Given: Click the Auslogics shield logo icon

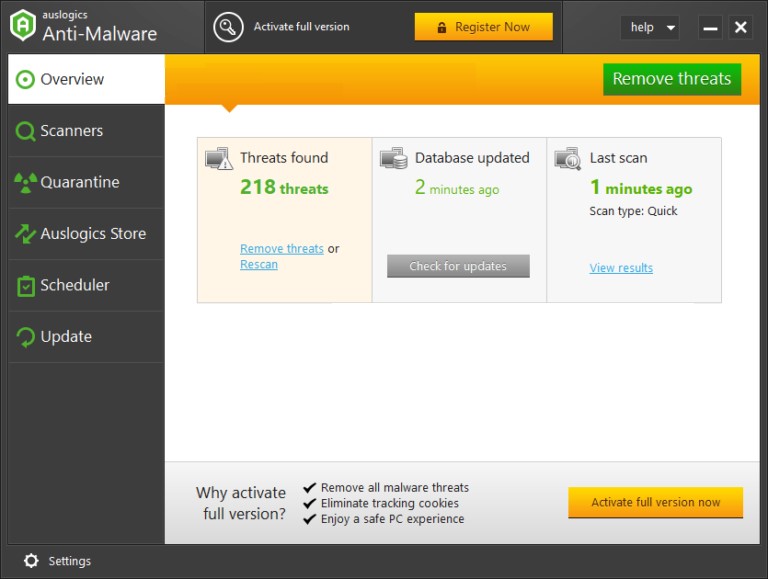Looking at the screenshot, I should pos(23,25).
